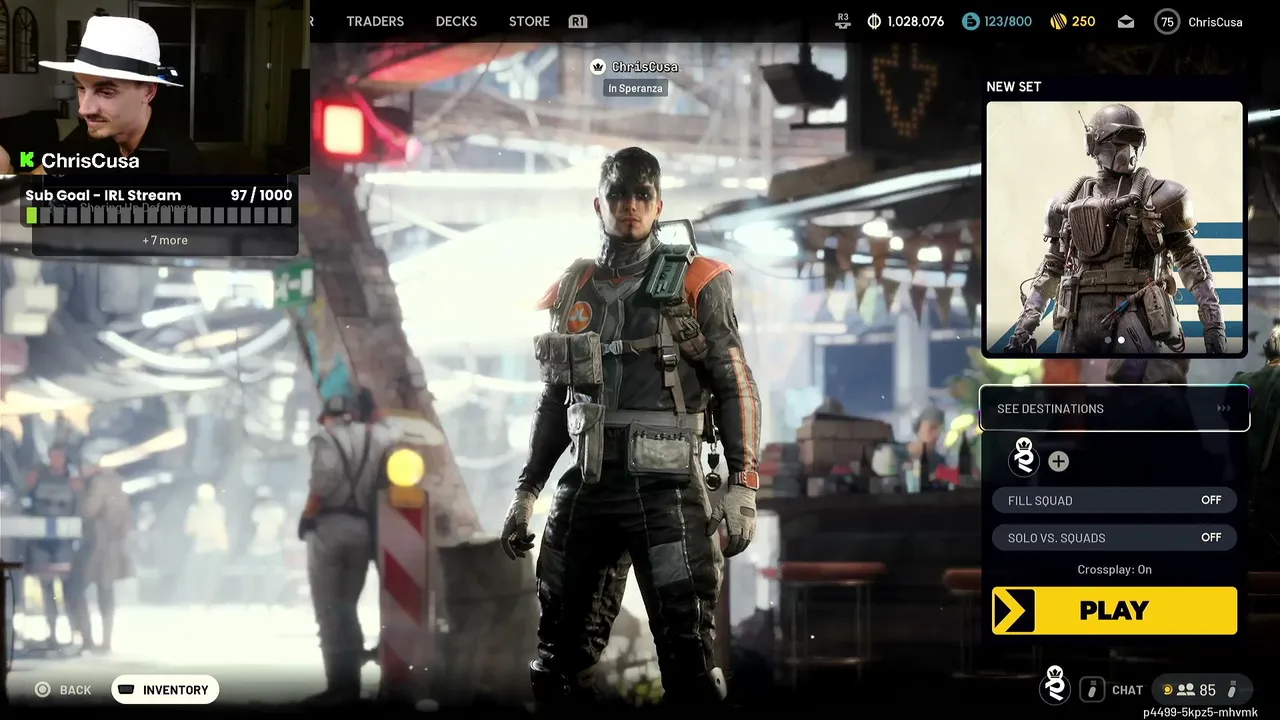
Task: Click the level 75 badge
Action: click(1167, 21)
